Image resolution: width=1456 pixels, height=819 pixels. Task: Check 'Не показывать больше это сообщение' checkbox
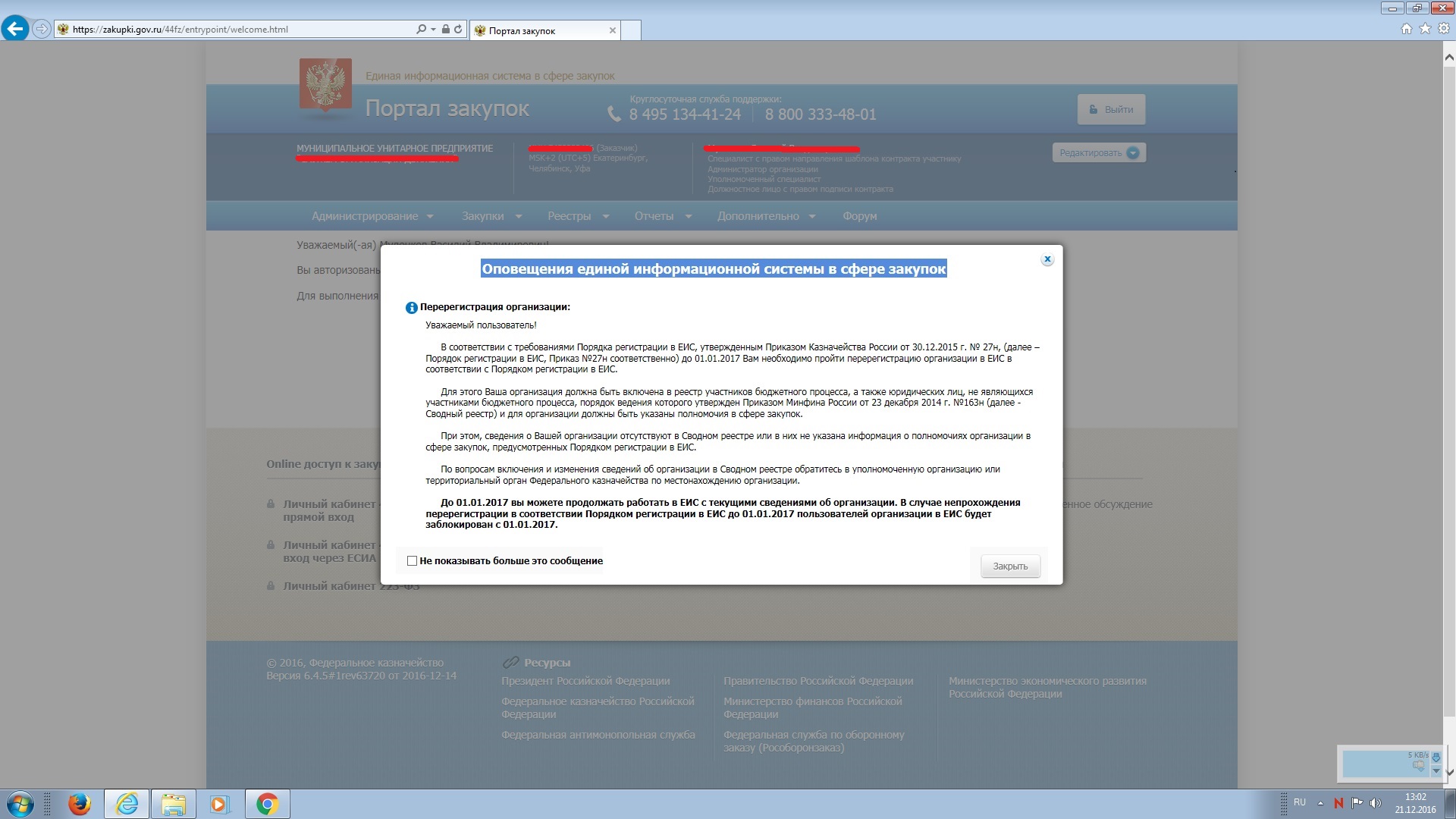coord(412,561)
